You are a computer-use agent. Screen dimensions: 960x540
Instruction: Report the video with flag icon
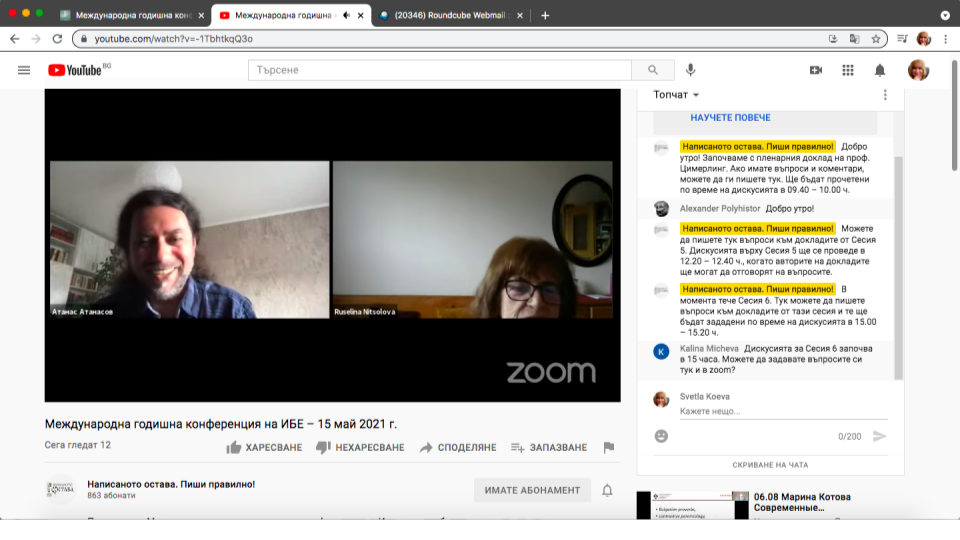point(608,447)
